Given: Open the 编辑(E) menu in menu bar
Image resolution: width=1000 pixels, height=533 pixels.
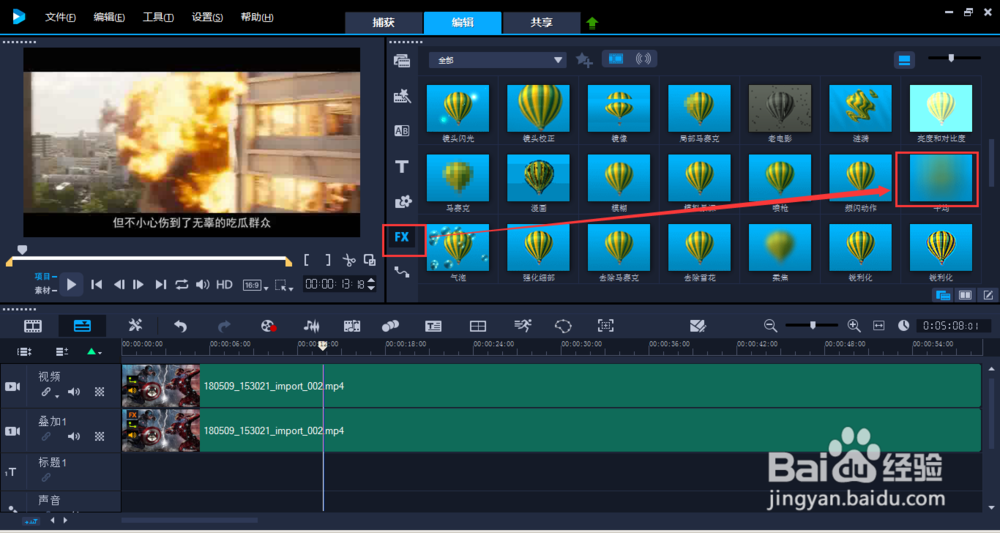Looking at the screenshot, I should pos(109,17).
